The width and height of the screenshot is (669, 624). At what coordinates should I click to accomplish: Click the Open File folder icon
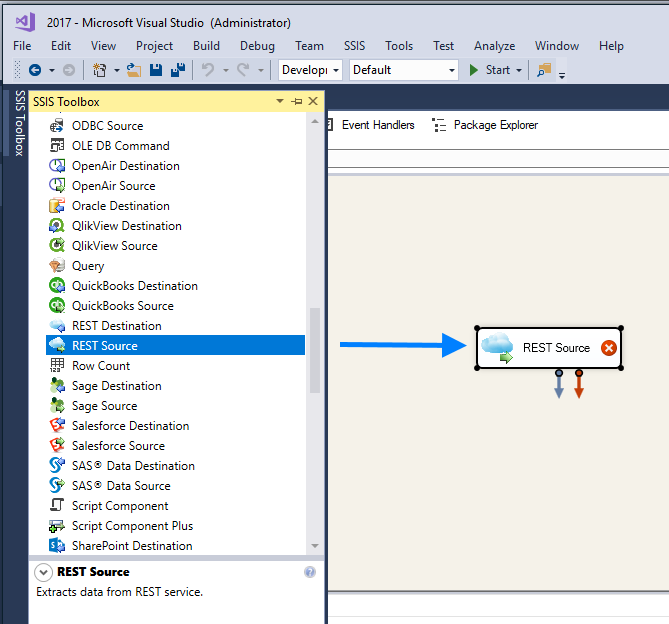coord(133,70)
